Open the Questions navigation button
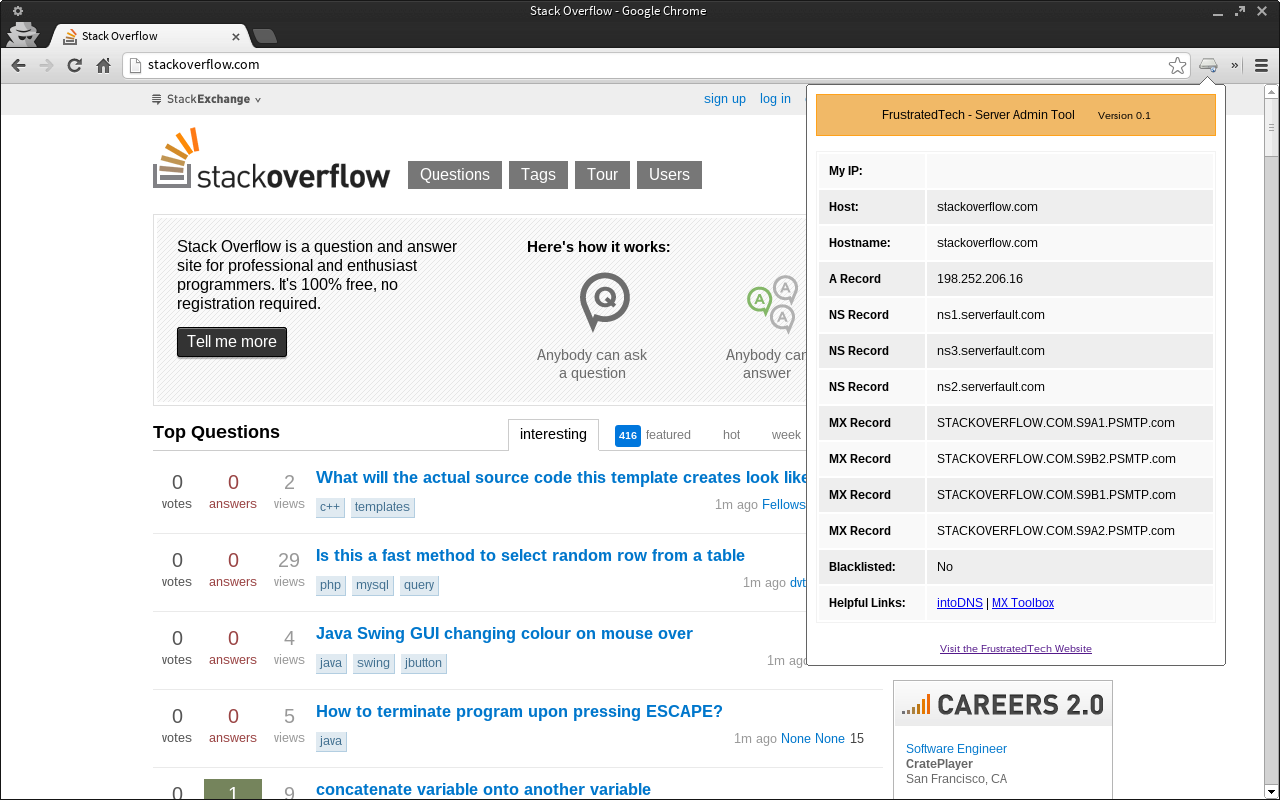 [455, 174]
